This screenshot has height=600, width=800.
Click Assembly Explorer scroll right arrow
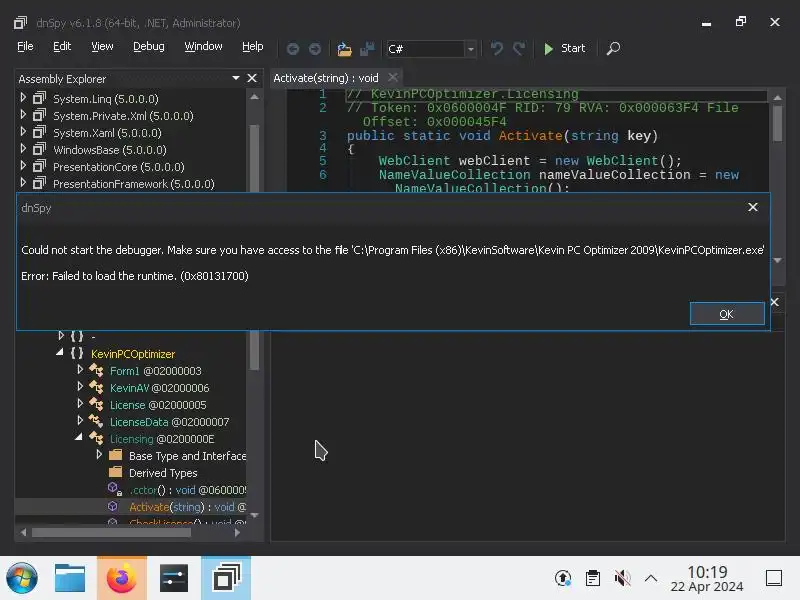237,532
